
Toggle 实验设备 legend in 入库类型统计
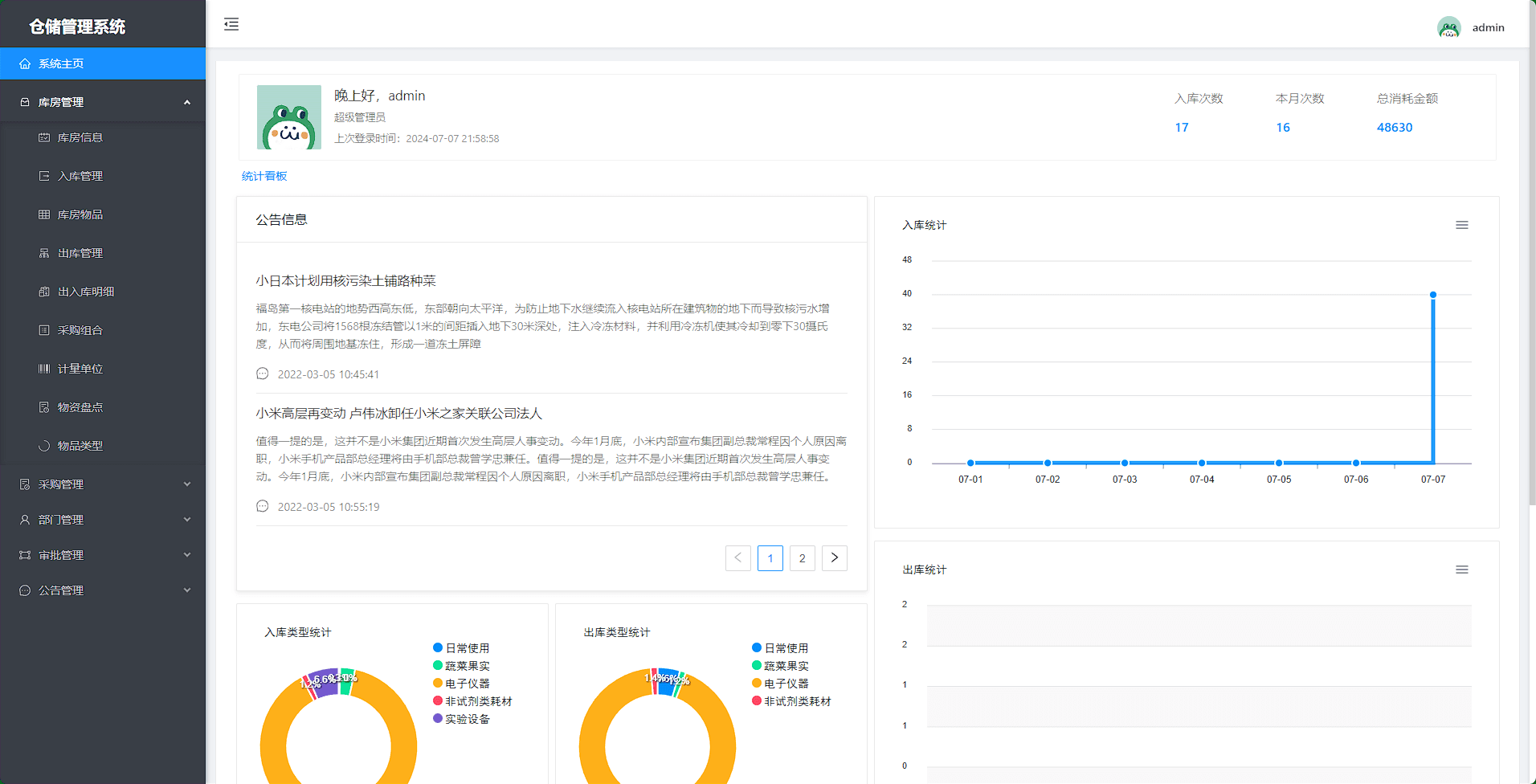coord(461,719)
